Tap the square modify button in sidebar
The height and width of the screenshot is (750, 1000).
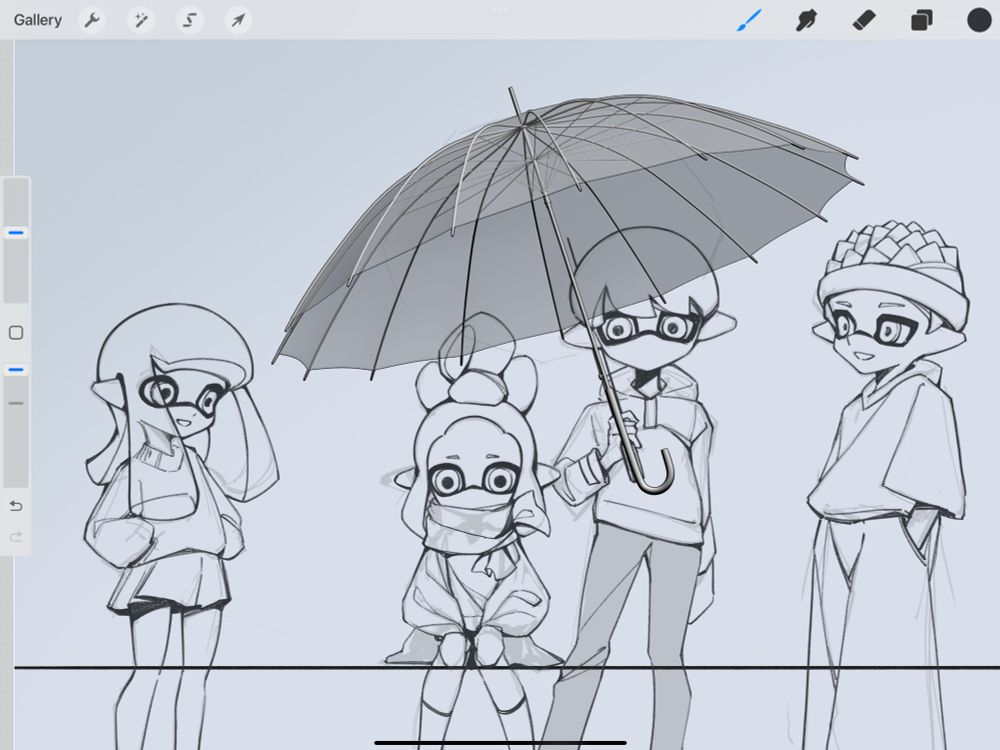pos(16,332)
